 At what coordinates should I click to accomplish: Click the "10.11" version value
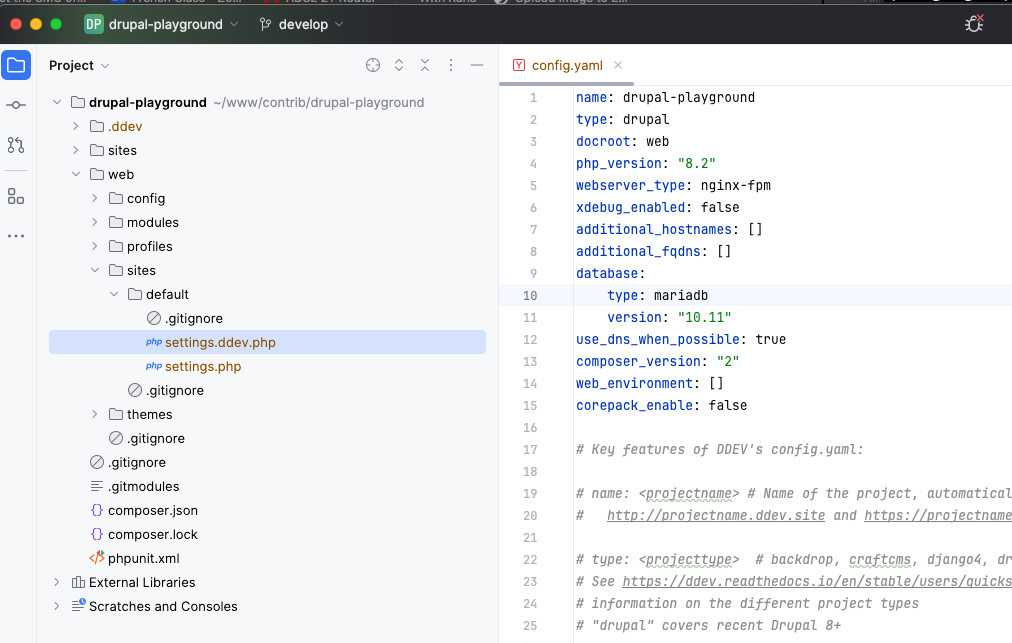704,317
